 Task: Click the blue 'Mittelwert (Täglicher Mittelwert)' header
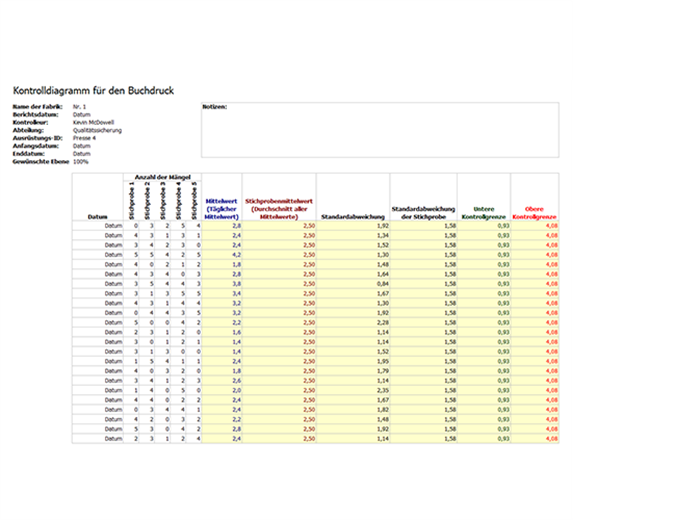221,209
